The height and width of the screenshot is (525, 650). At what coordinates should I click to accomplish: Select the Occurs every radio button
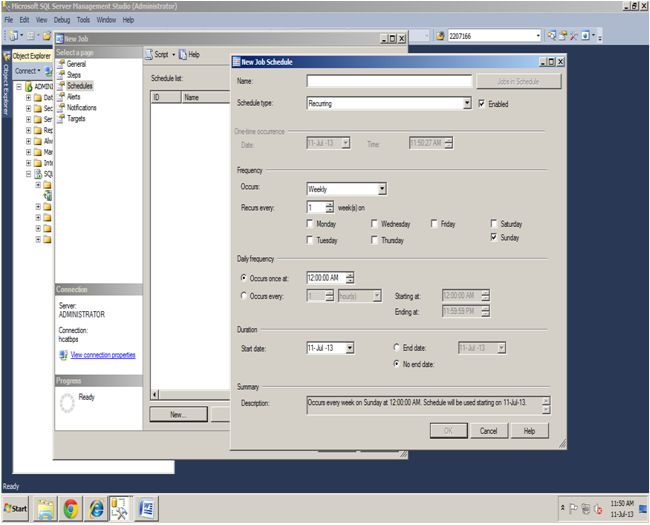244,296
